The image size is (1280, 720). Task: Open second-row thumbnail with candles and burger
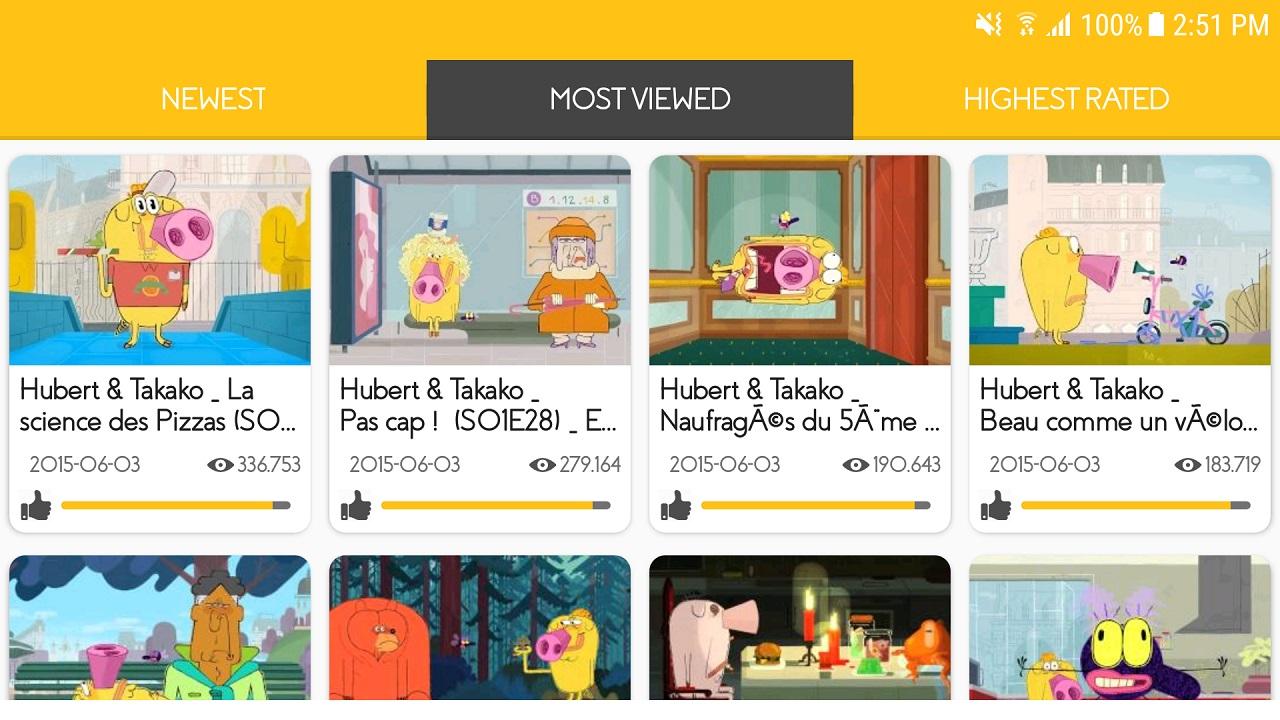[x=800, y=628]
